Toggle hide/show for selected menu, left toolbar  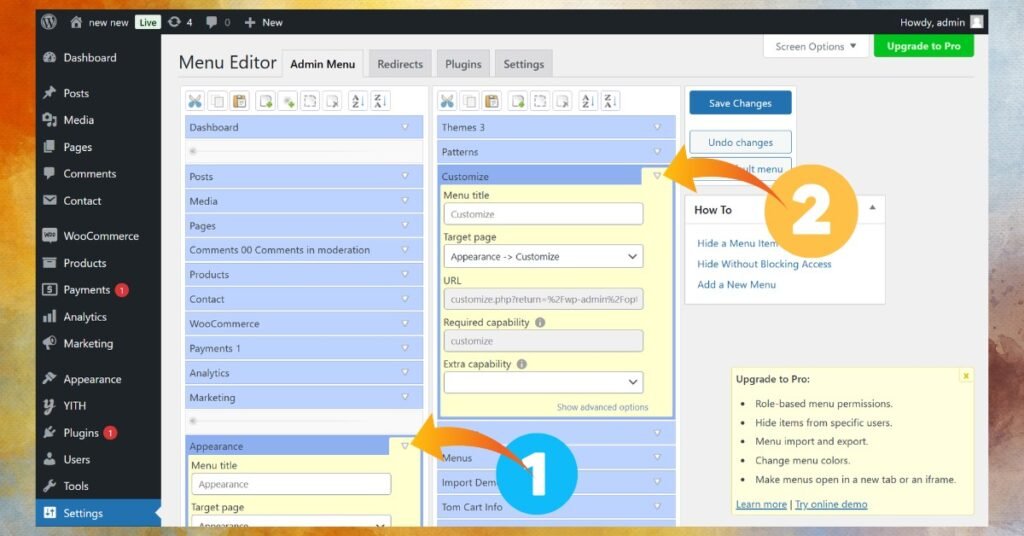click(310, 101)
